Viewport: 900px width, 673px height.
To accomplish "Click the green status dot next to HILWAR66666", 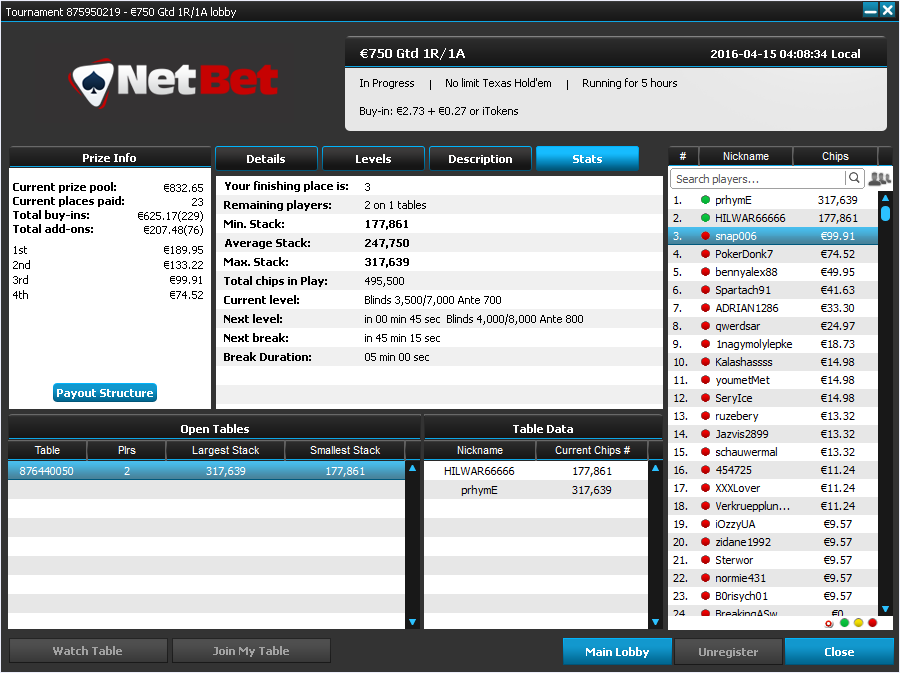I will pos(705,217).
